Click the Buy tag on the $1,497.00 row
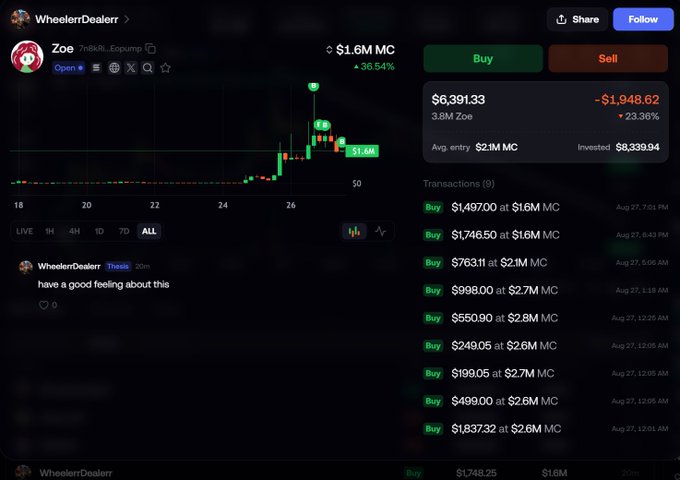This screenshot has height=480, width=680. point(433,207)
